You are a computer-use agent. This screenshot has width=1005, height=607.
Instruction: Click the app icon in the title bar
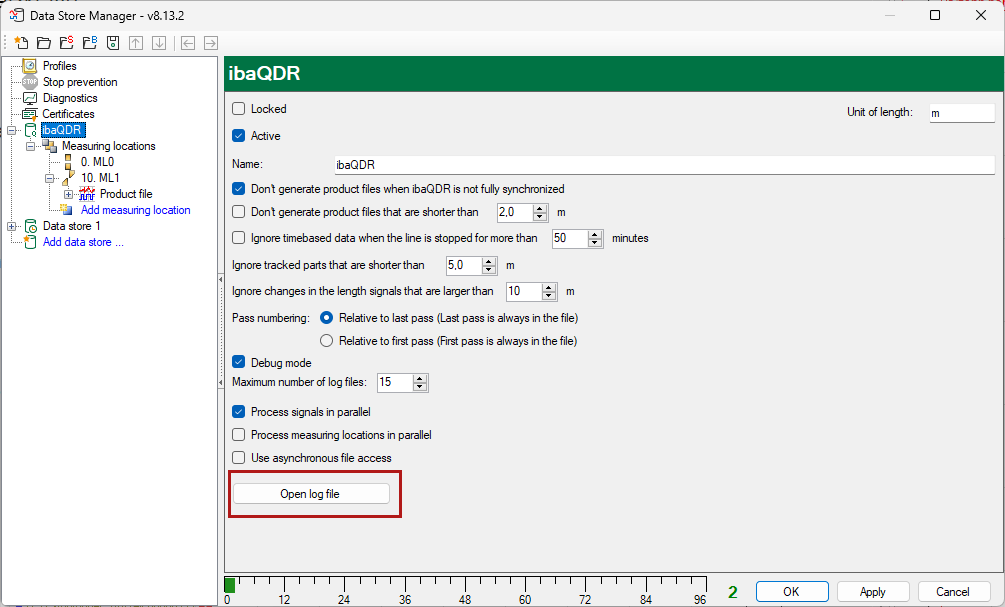[17, 15]
